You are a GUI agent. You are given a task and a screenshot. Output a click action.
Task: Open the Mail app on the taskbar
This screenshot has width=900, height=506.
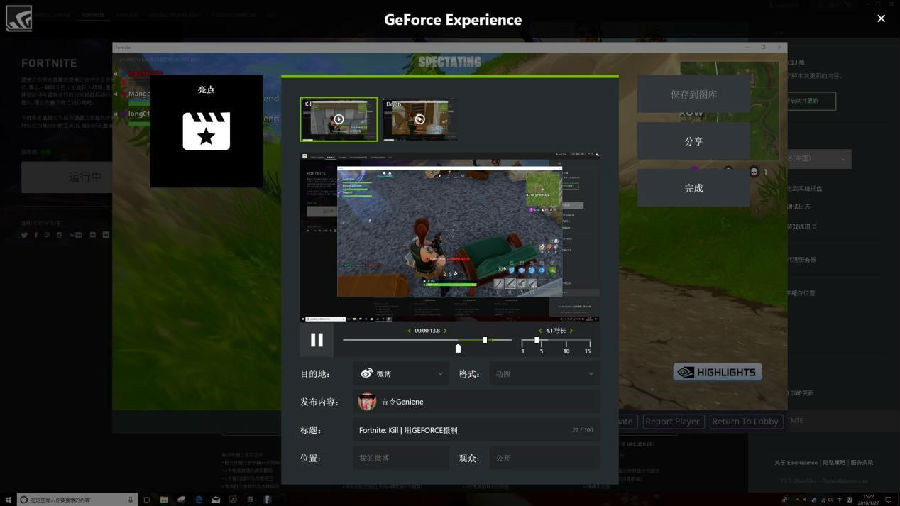click(x=216, y=500)
